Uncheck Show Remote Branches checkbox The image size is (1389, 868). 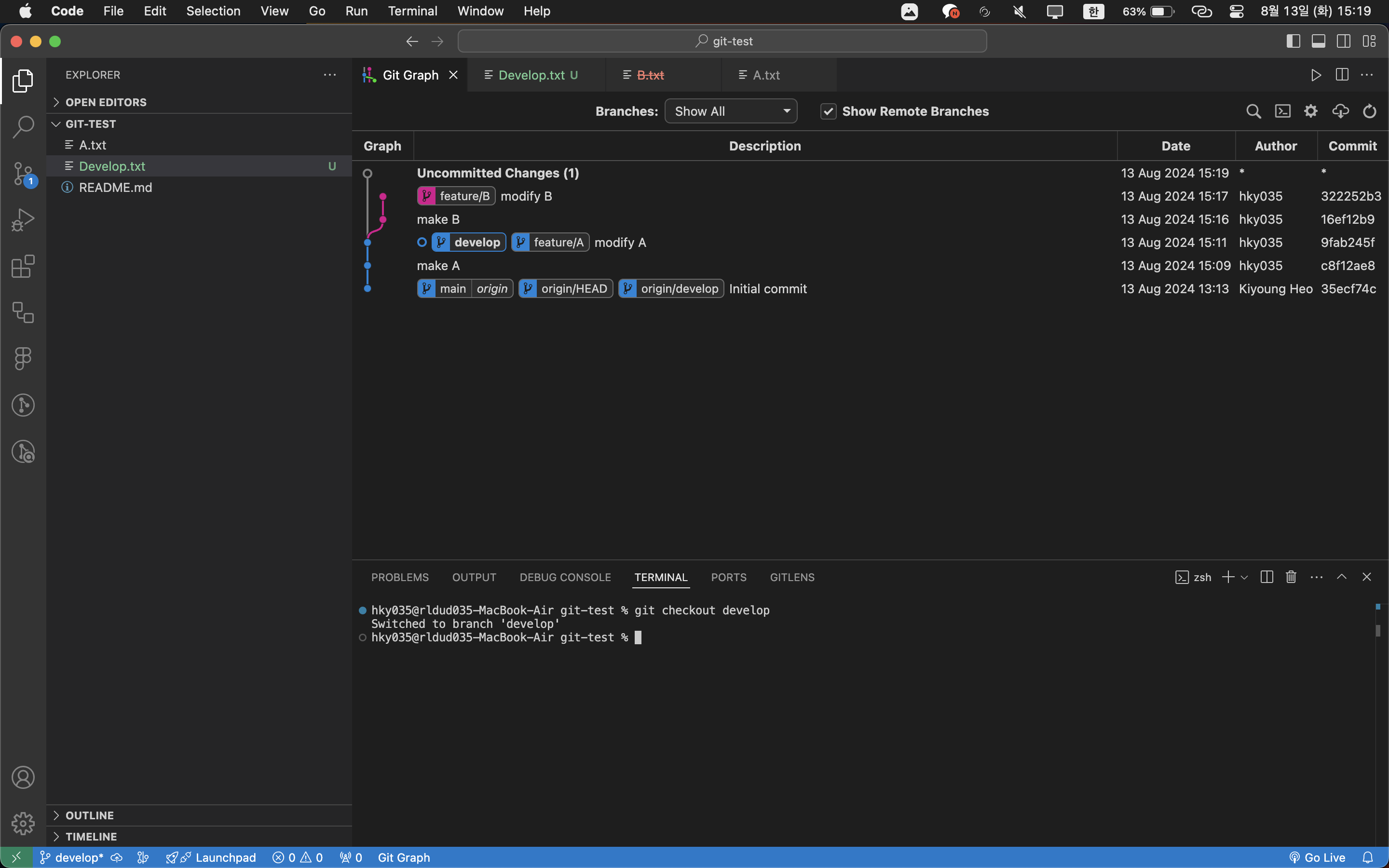(828, 111)
